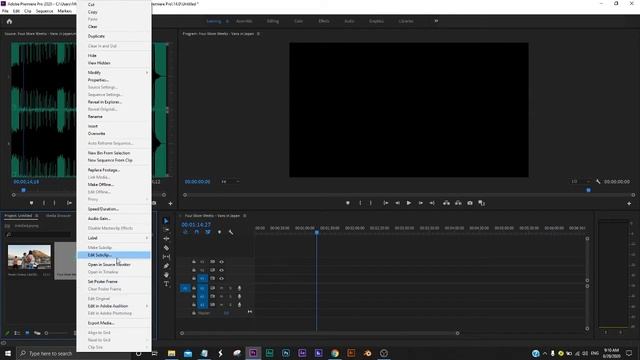640x360 pixels.
Task: Open timeline sequence panel menu
Action: tap(245, 216)
